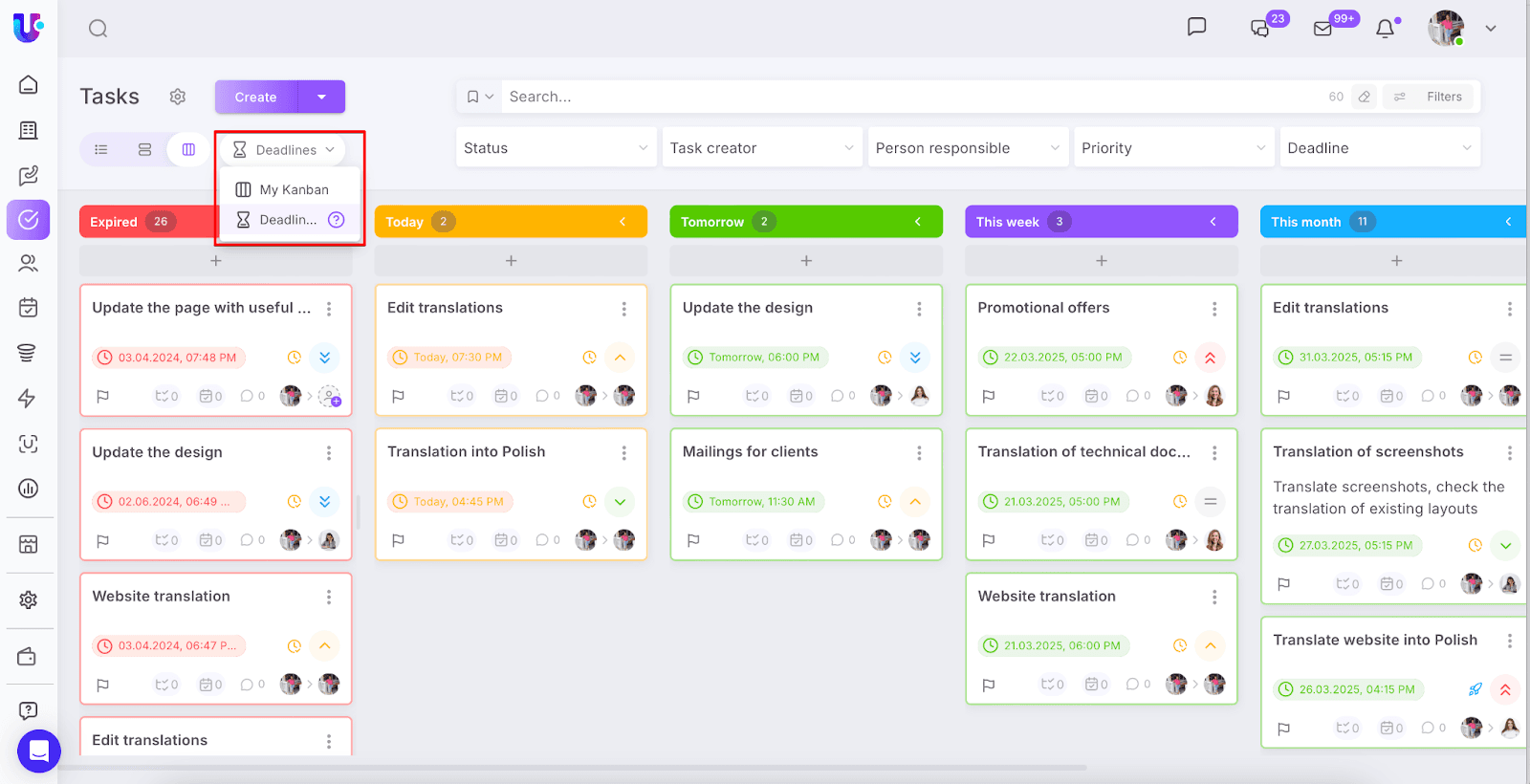Screen dimensions: 1530x784
Task: Expand the Status filter dropdown
Action: (x=556, y=148)
